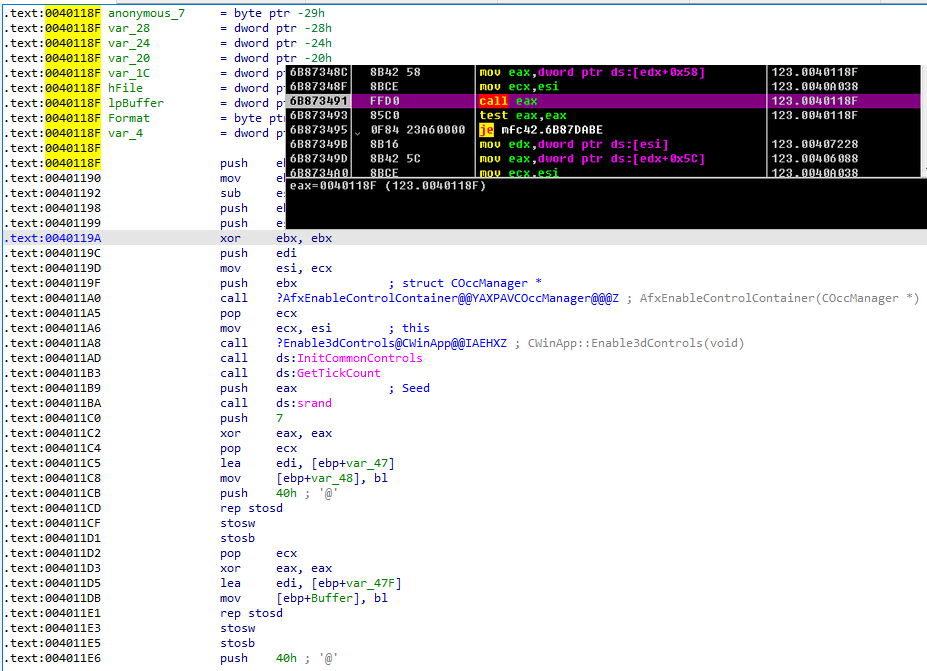Open the GetTickCount import reference

tap(339, 374)
